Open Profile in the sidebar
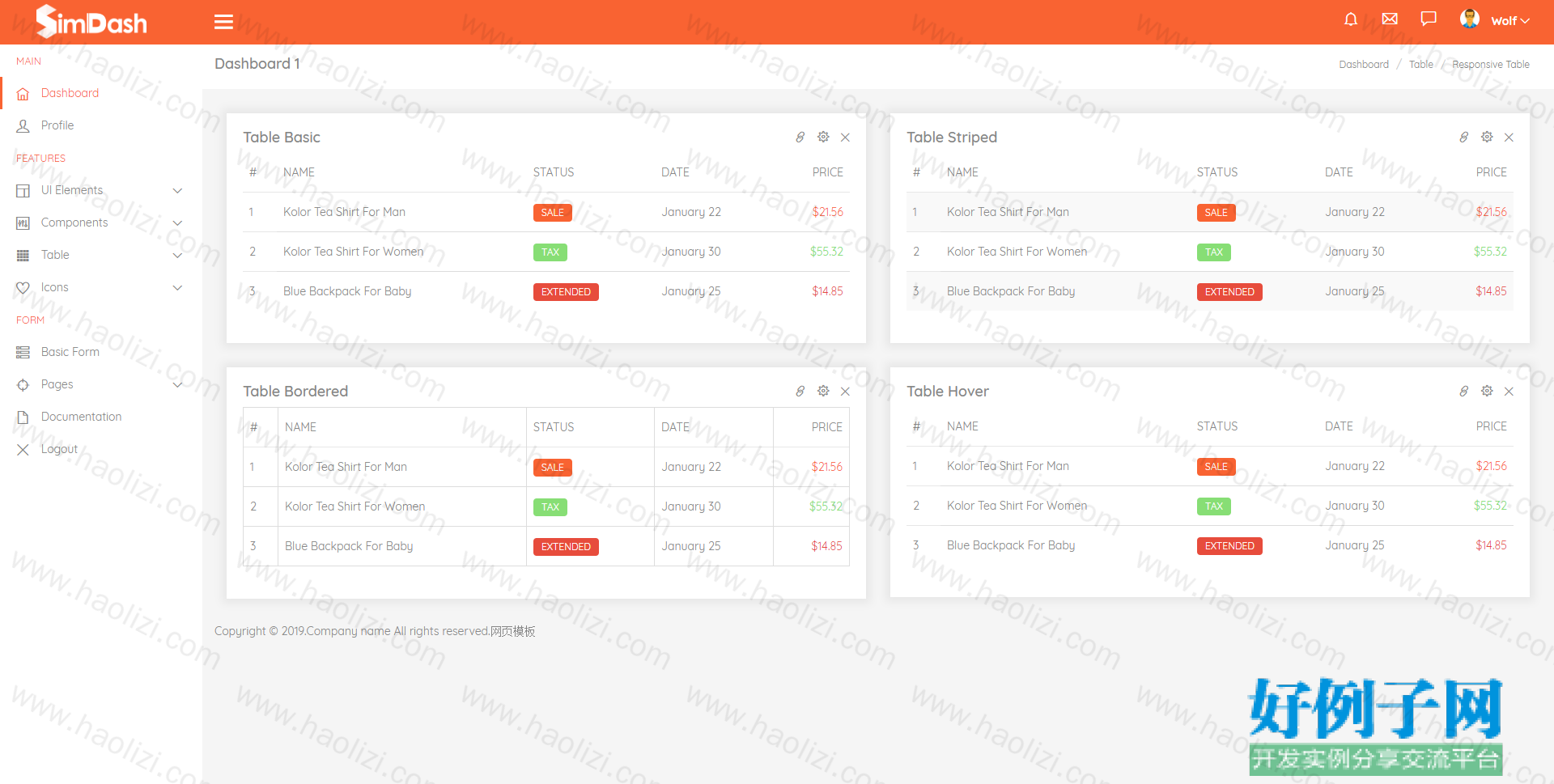This screenshot has height=784, width=1554. pos(57,125)
